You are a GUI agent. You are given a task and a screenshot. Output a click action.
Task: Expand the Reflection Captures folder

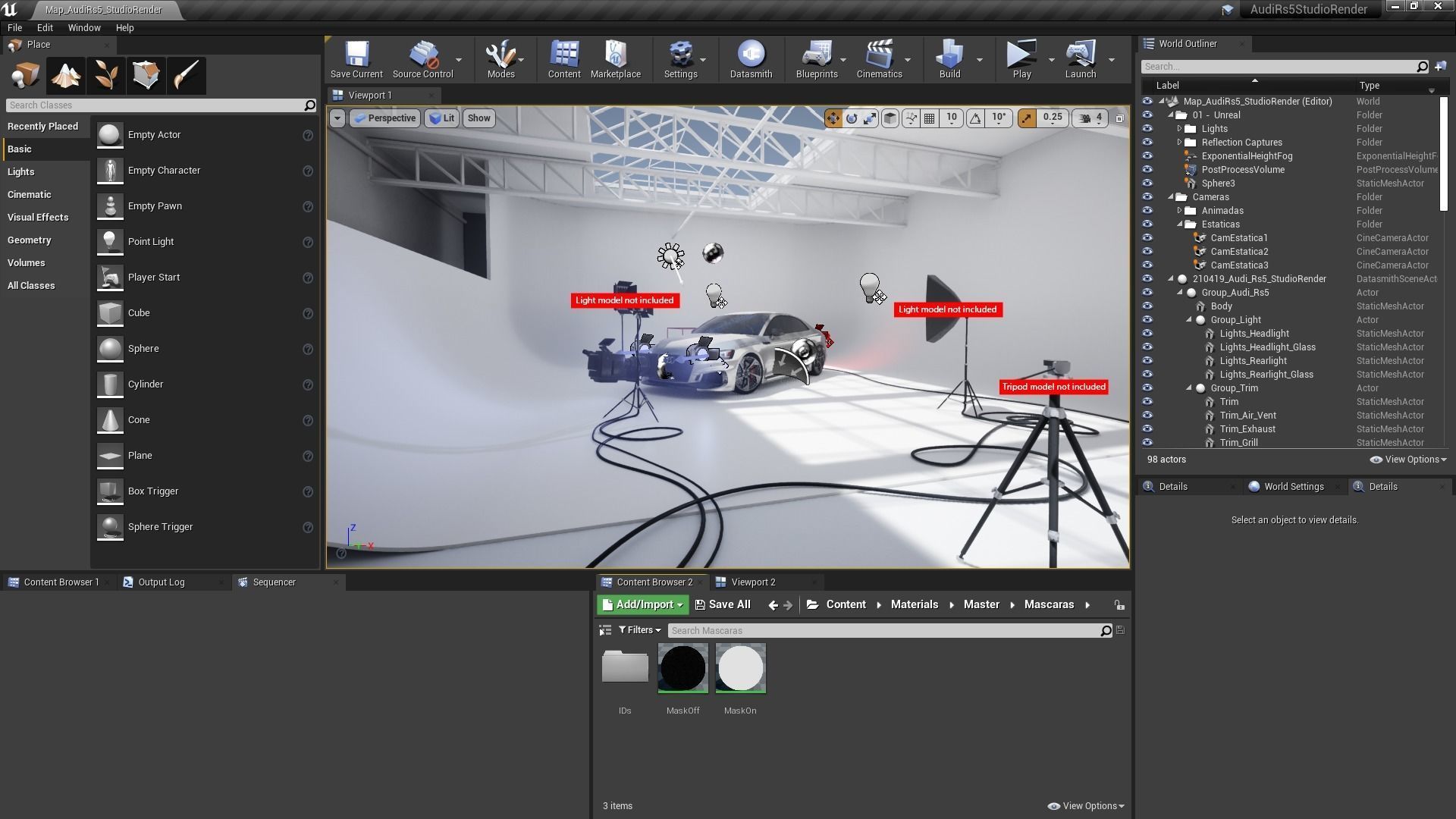pos(1179,143)
